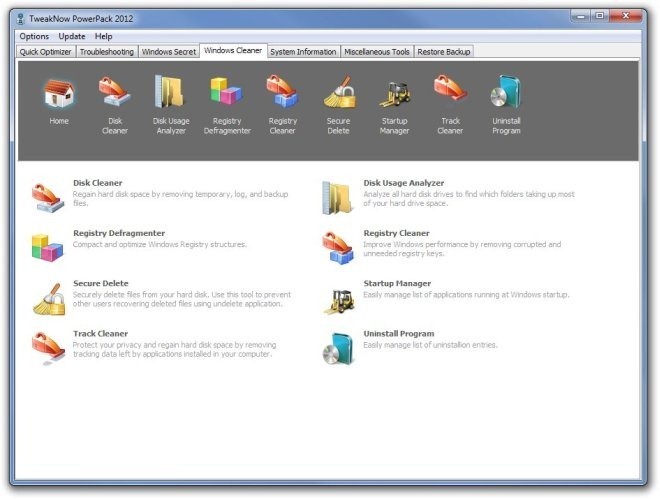
Task: Open the Registry Defragmenter heading link
Action: (x=119, y=233)
